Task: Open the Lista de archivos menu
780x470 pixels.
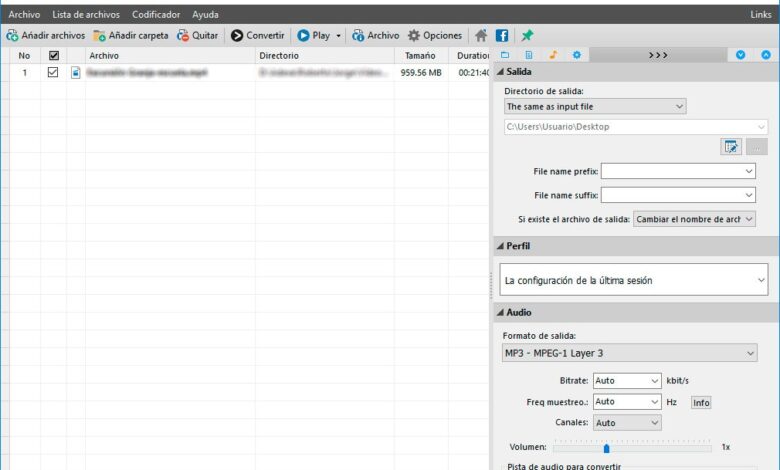Action: point(86,14)
